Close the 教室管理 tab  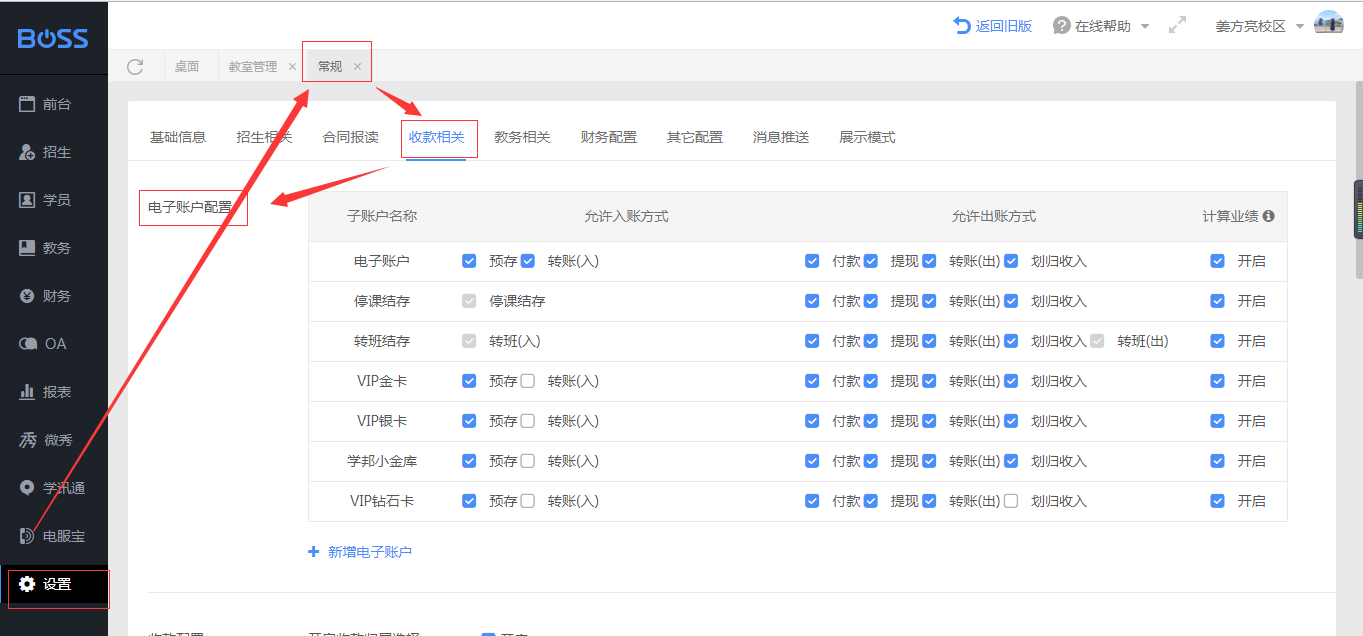pyautogui.click(x=292, y=67)
